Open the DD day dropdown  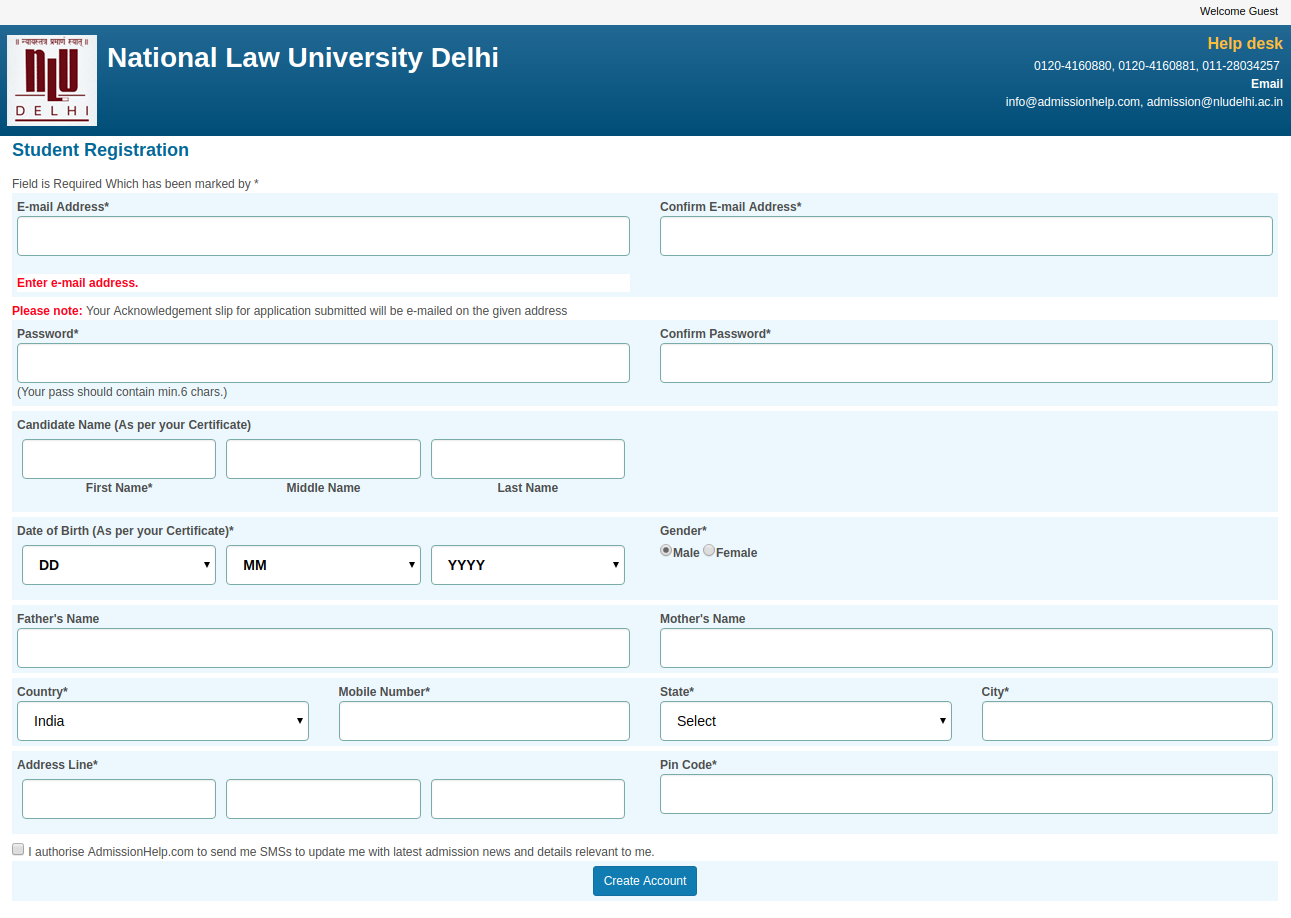coord(118,565)
